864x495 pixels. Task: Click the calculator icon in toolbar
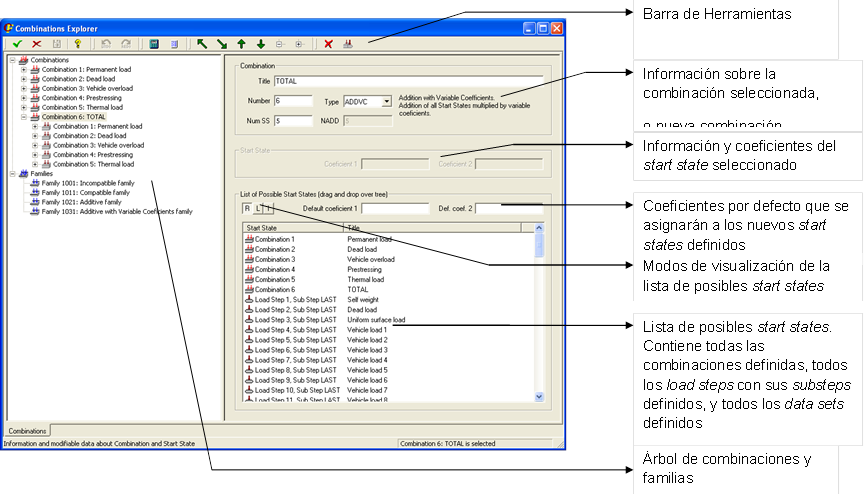[x=154, y=44]
